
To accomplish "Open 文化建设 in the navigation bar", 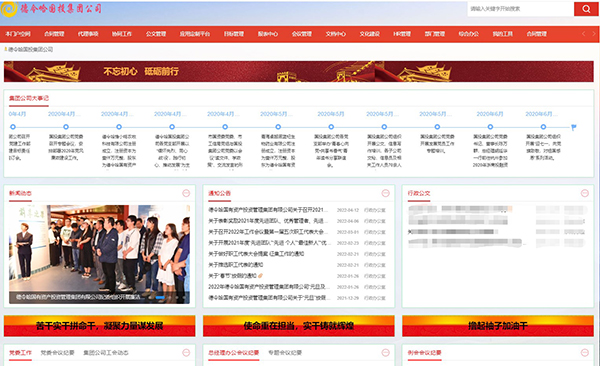I will tap(370, 34).
